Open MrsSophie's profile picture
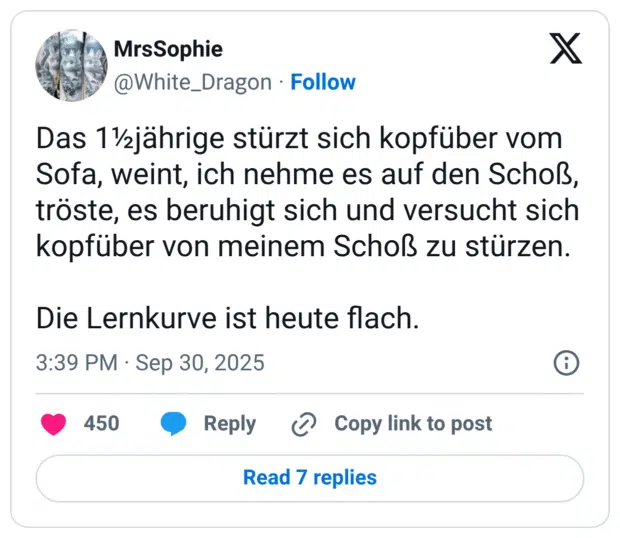The height and width of the screenshot is (538, 620). point(71,65)
